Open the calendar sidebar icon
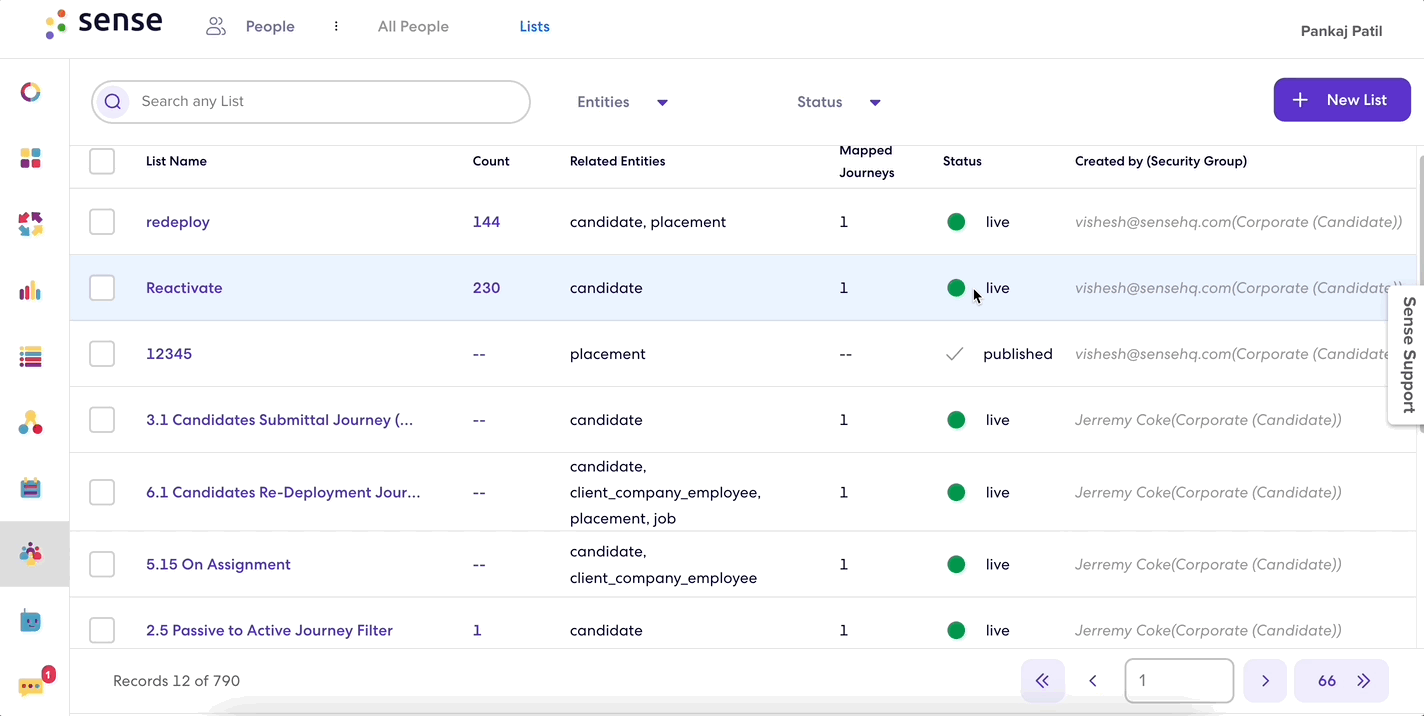Viewport: 1424px width, 716px height. [31, 488]
